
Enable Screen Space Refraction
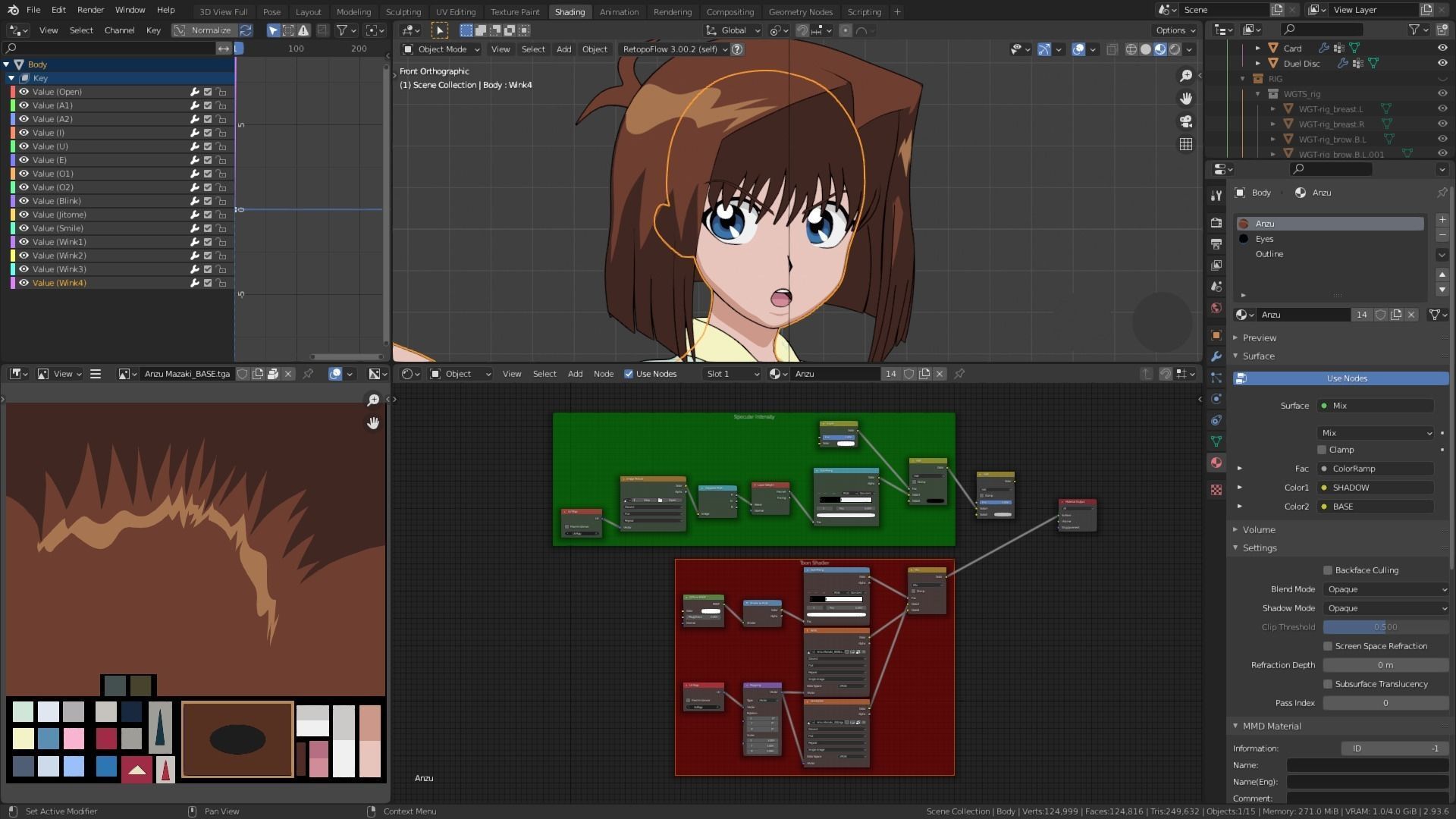click(1328, 646)
